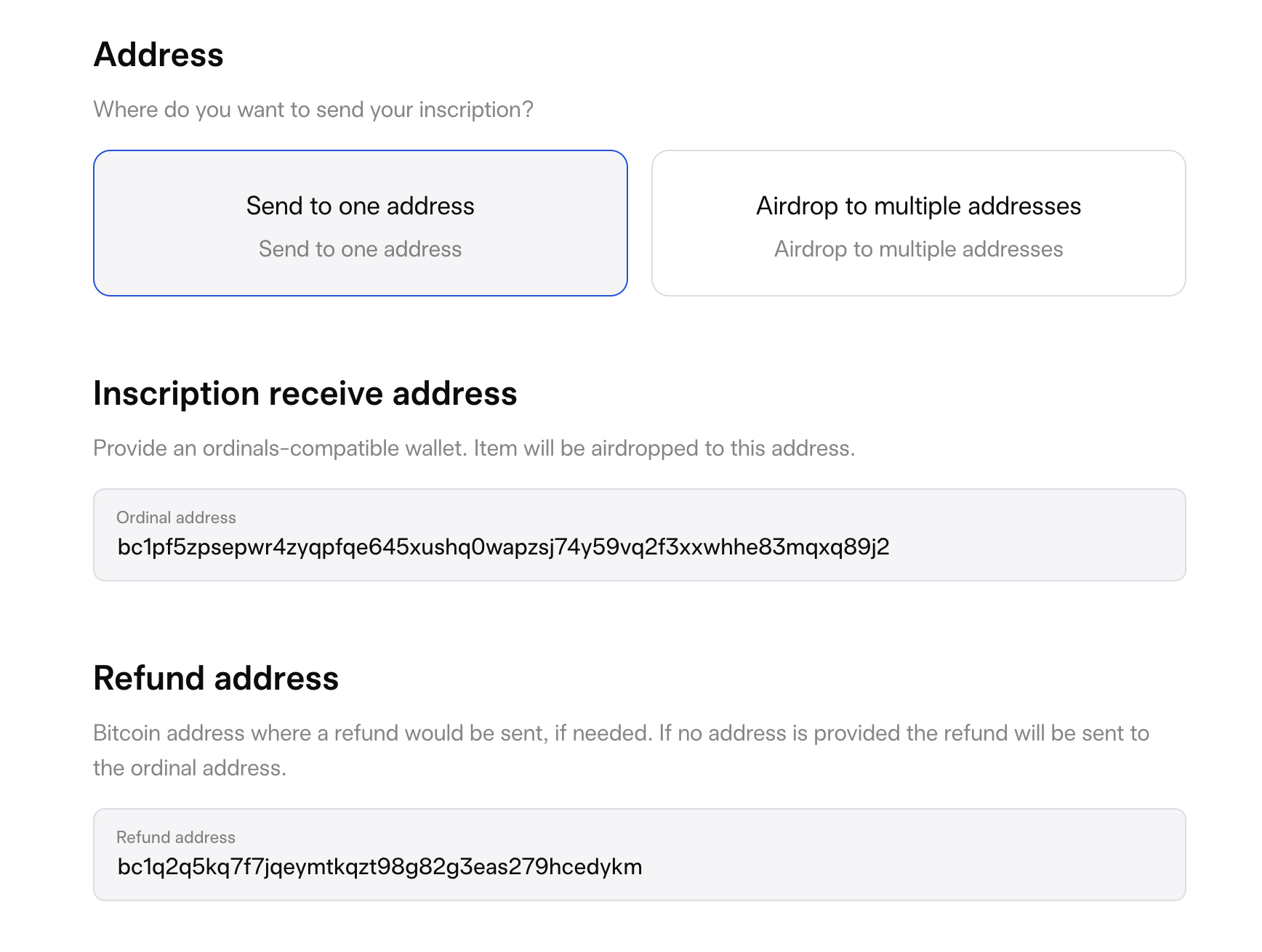Click the "Inscription receive address" heading
This screenshot has height=952, width=1262.
pos(305,394)
